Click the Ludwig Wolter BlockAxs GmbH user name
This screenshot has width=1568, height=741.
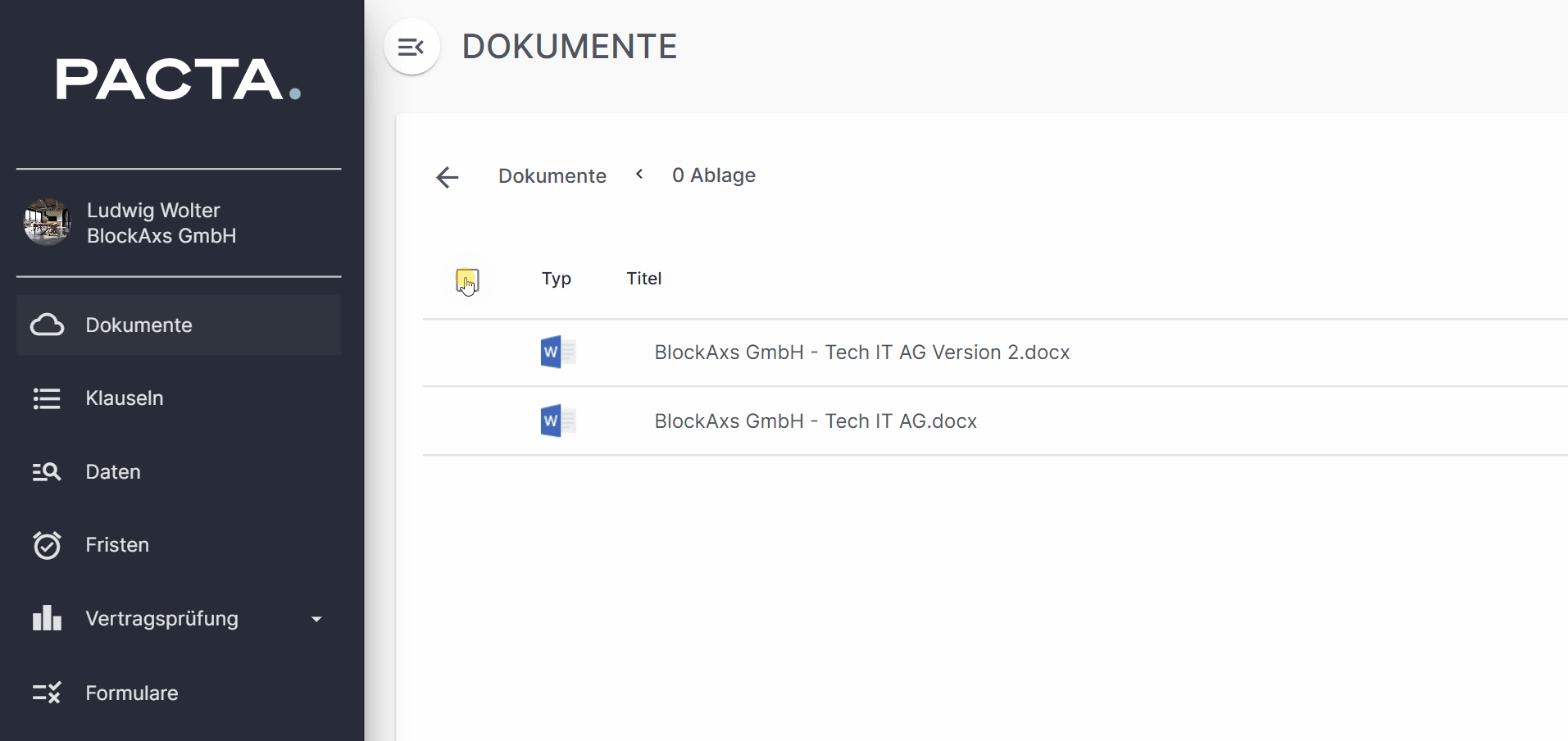click(161, 223)
